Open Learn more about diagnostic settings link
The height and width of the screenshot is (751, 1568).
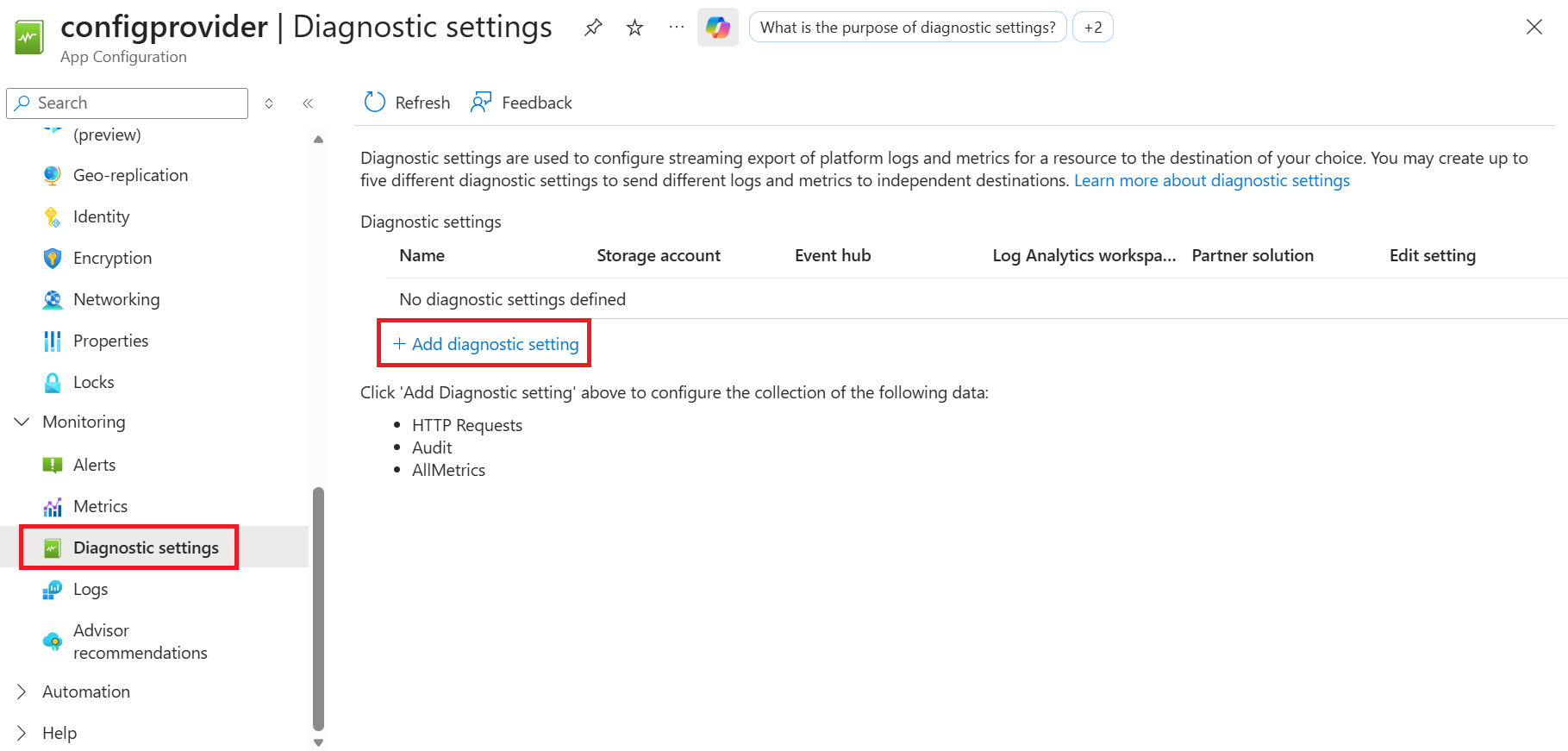pyautogui.click(x=1212, y=180)
